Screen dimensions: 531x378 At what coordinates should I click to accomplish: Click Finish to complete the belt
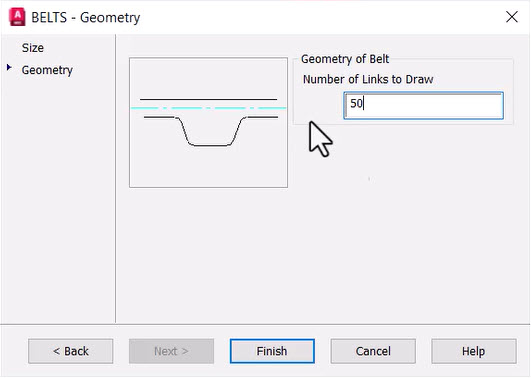coord(272,351)
